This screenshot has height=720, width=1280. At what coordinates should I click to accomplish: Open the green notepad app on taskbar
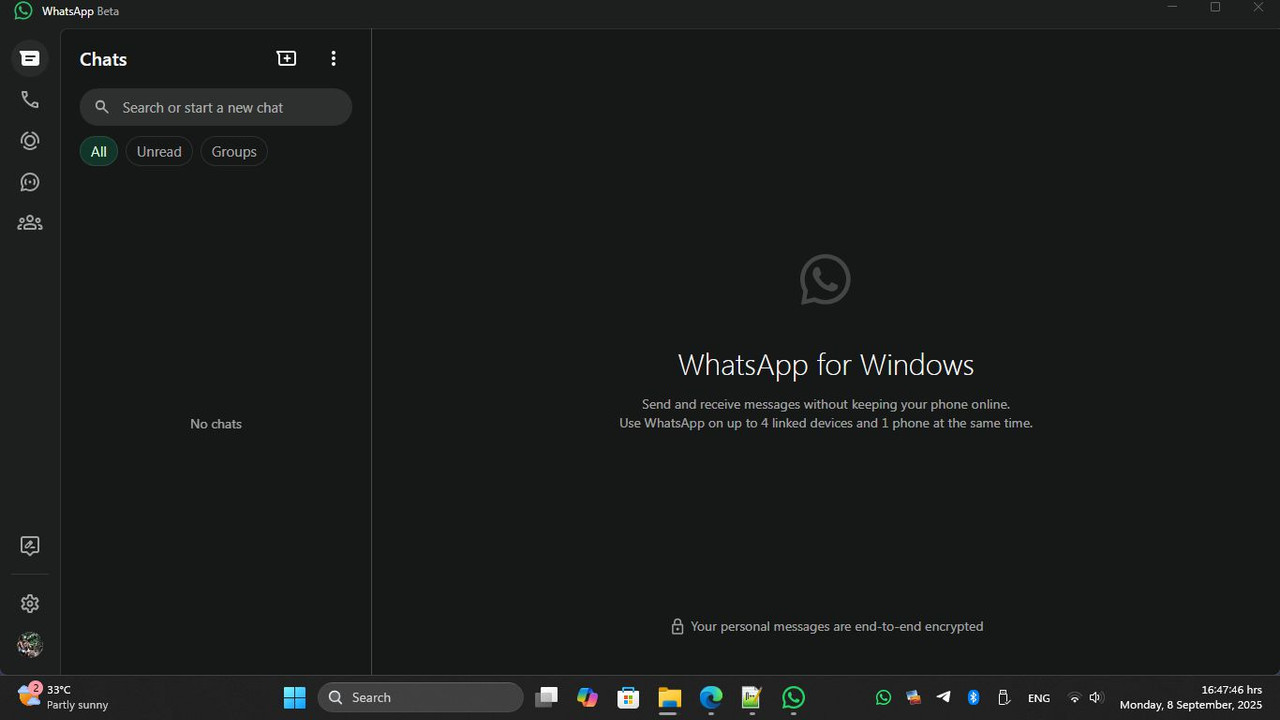click(x=752, y=697)
